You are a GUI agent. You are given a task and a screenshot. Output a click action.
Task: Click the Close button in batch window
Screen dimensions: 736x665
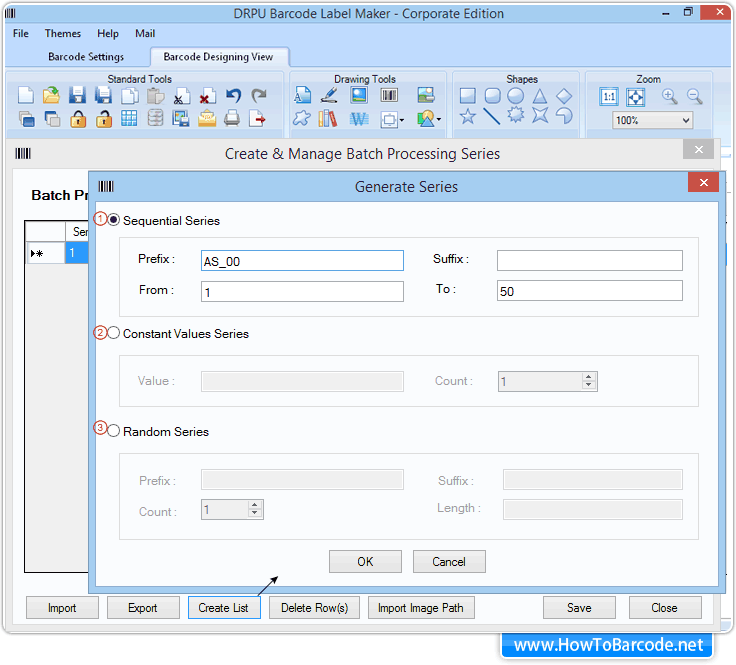pyautogui.click(x=665, y=608)
